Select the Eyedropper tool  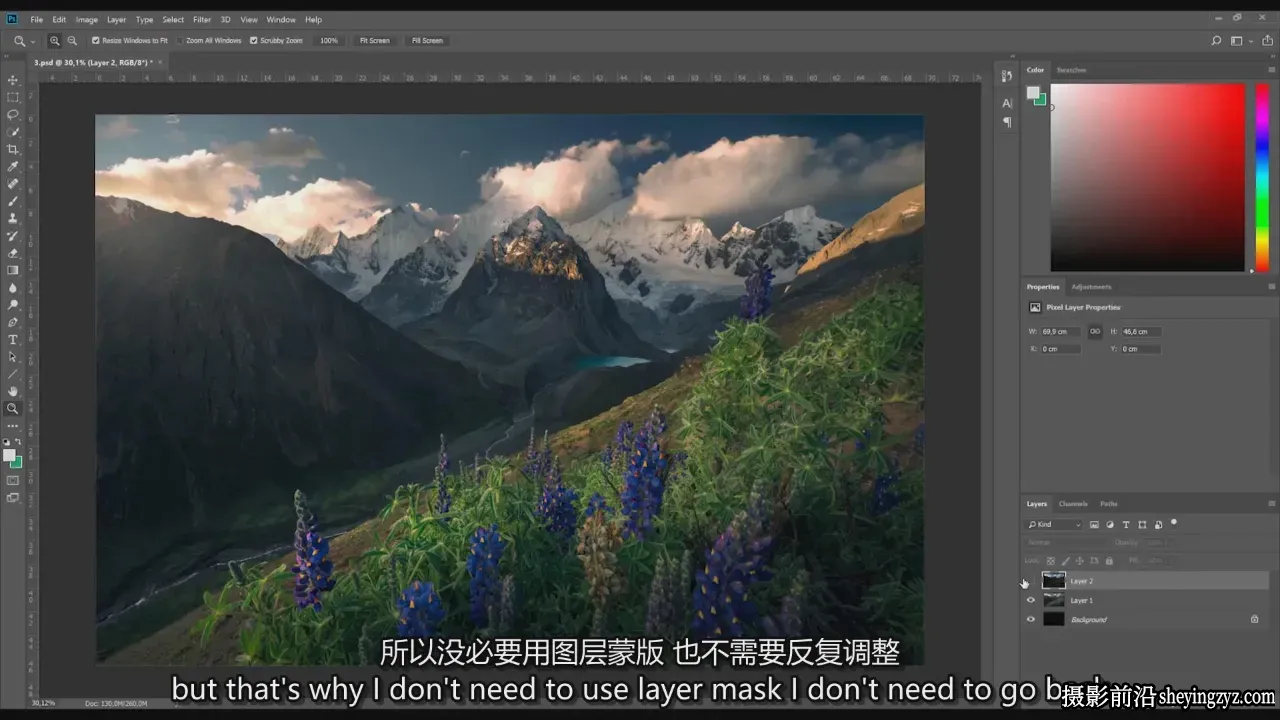coord(13,166)
